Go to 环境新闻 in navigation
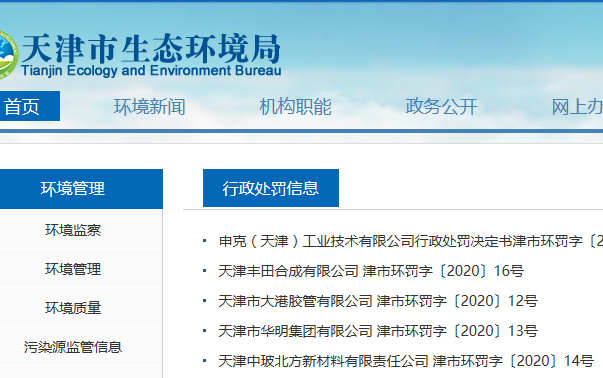 click(150, 107)
